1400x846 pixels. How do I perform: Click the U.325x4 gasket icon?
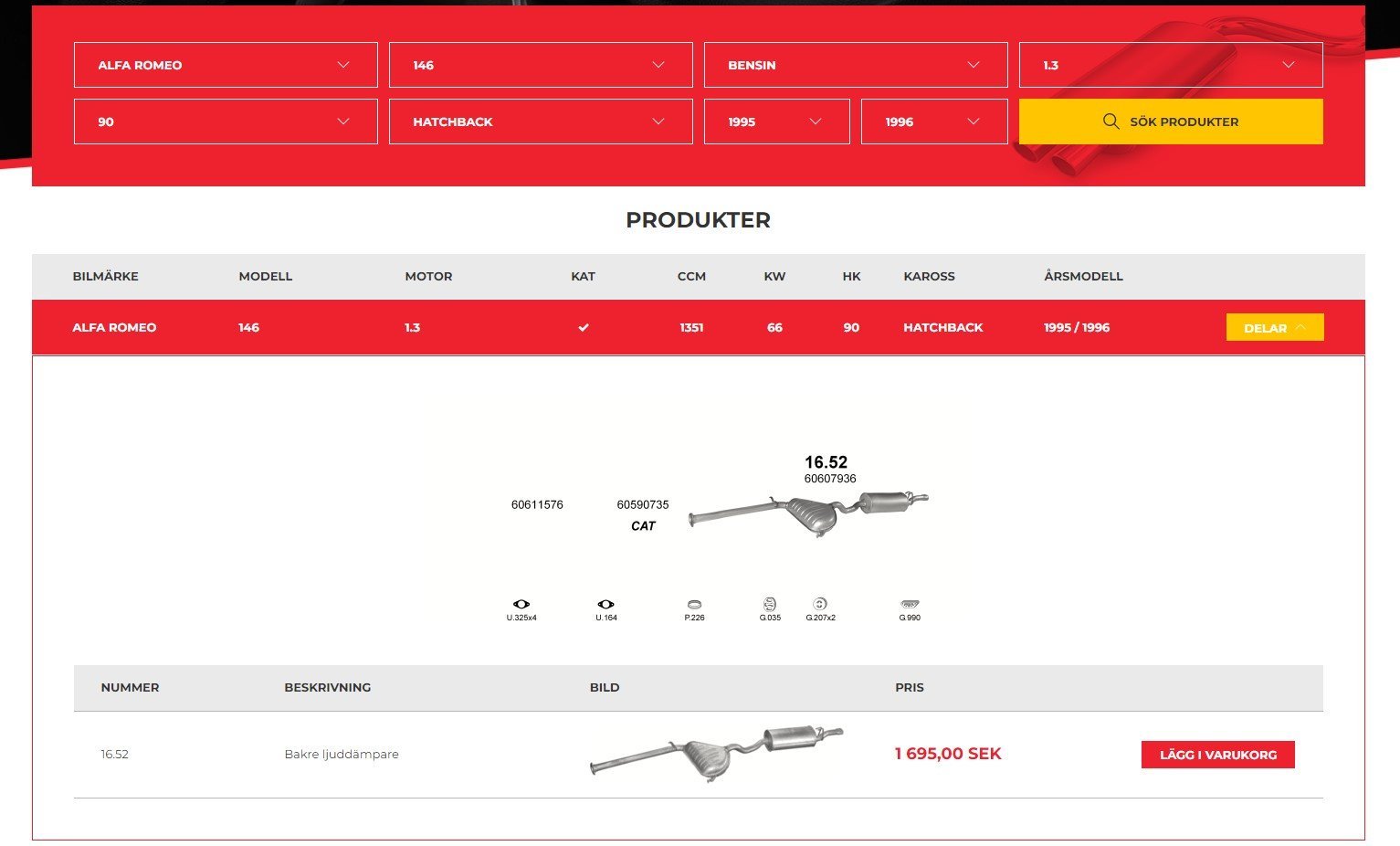[x=521, y=604]
